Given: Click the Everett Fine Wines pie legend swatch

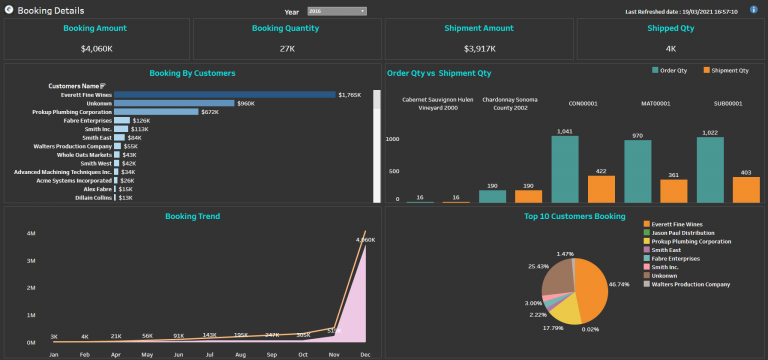Looking at the screenshot, I should pos(647,224).
